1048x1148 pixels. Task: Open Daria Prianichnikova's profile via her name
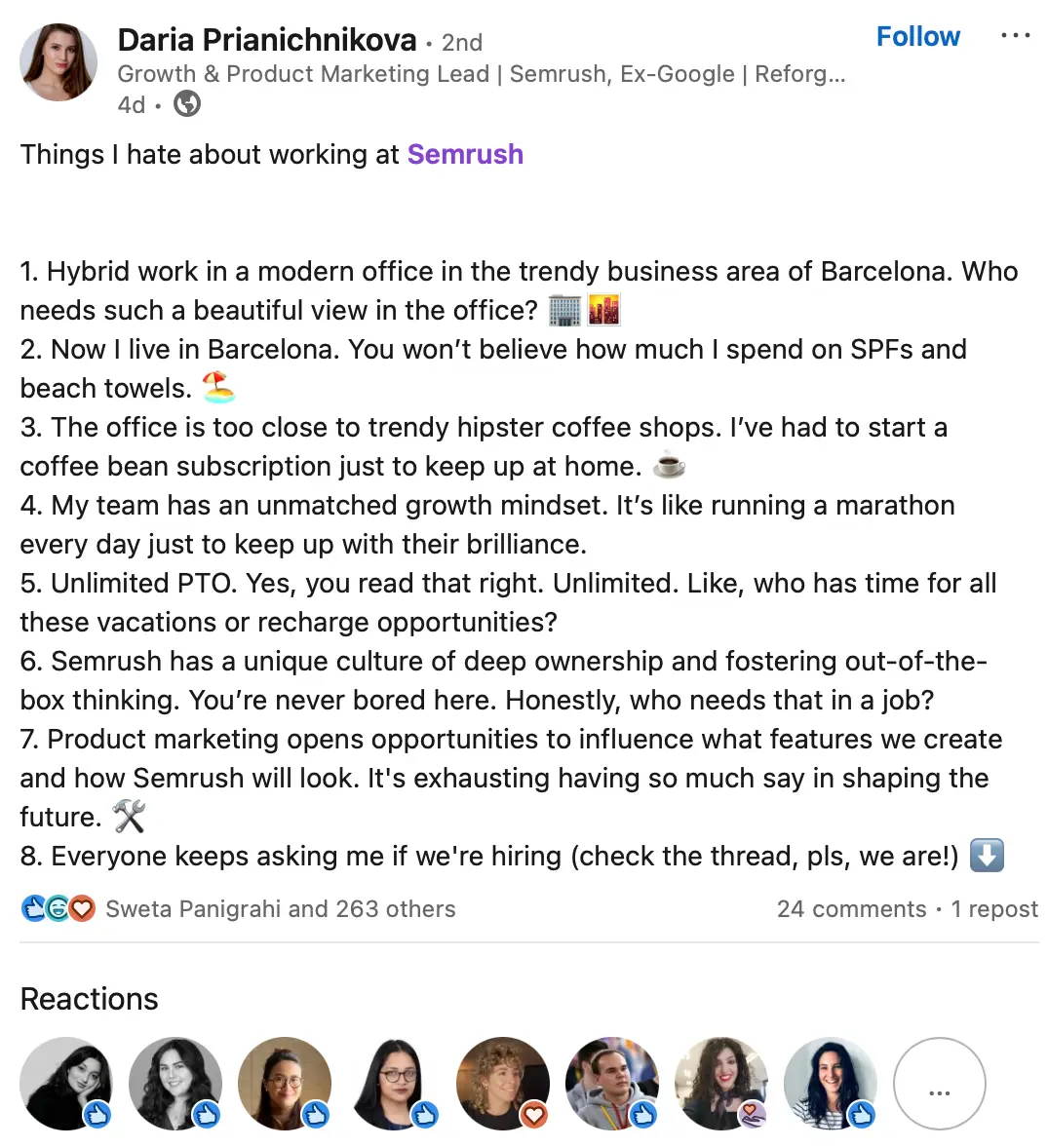(266, 40)
